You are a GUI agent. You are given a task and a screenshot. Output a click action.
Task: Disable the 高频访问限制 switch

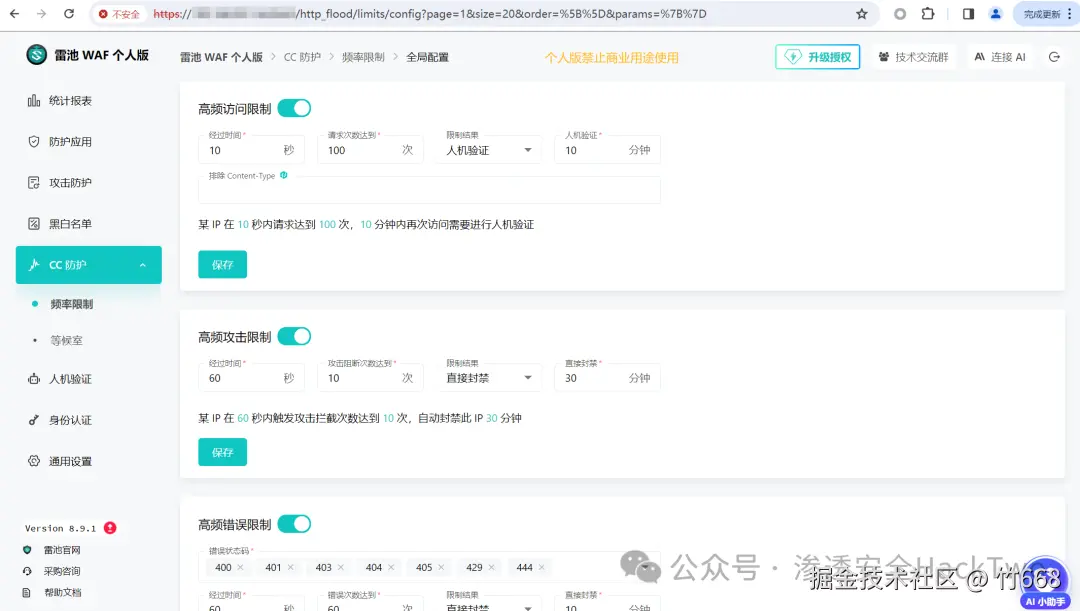(x=294, y=107)
